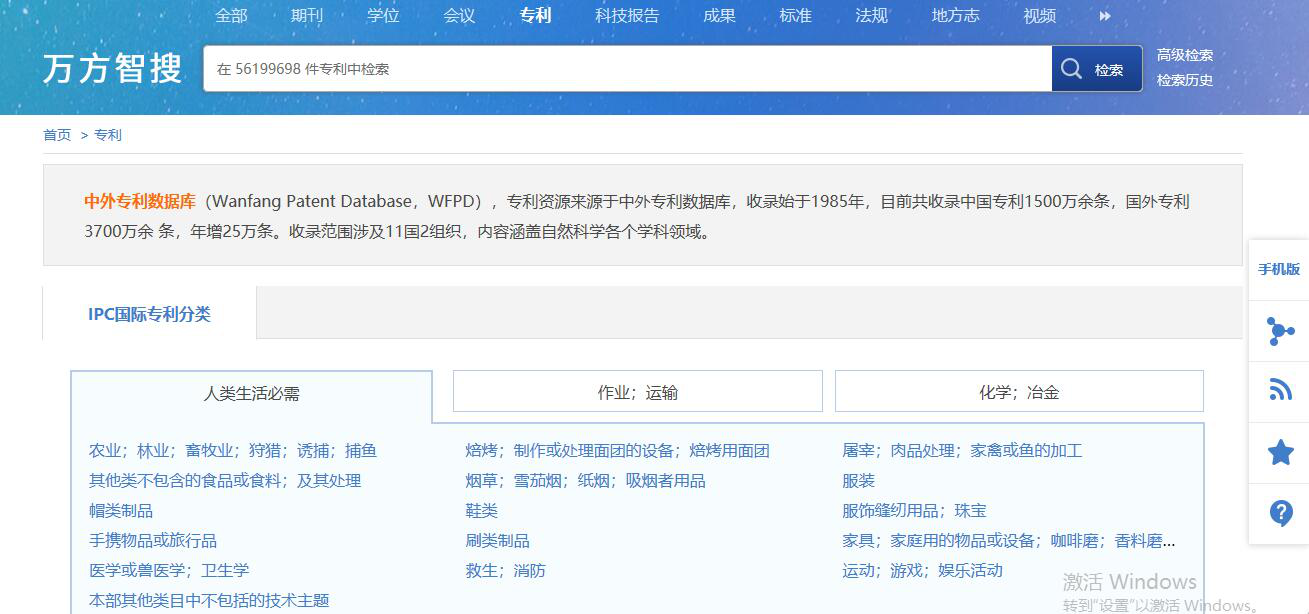Open the 法规 navigation tab

[871, 16]
